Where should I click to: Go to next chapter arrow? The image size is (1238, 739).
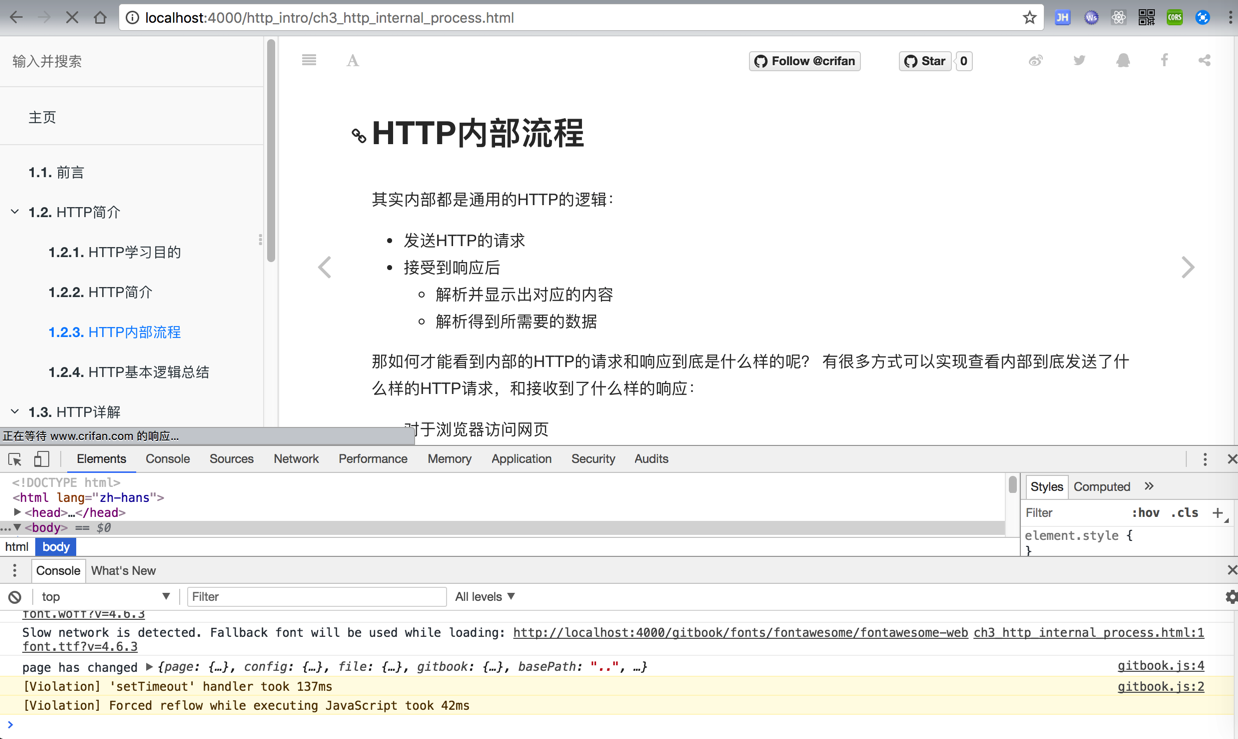(x=1188, y=267)
